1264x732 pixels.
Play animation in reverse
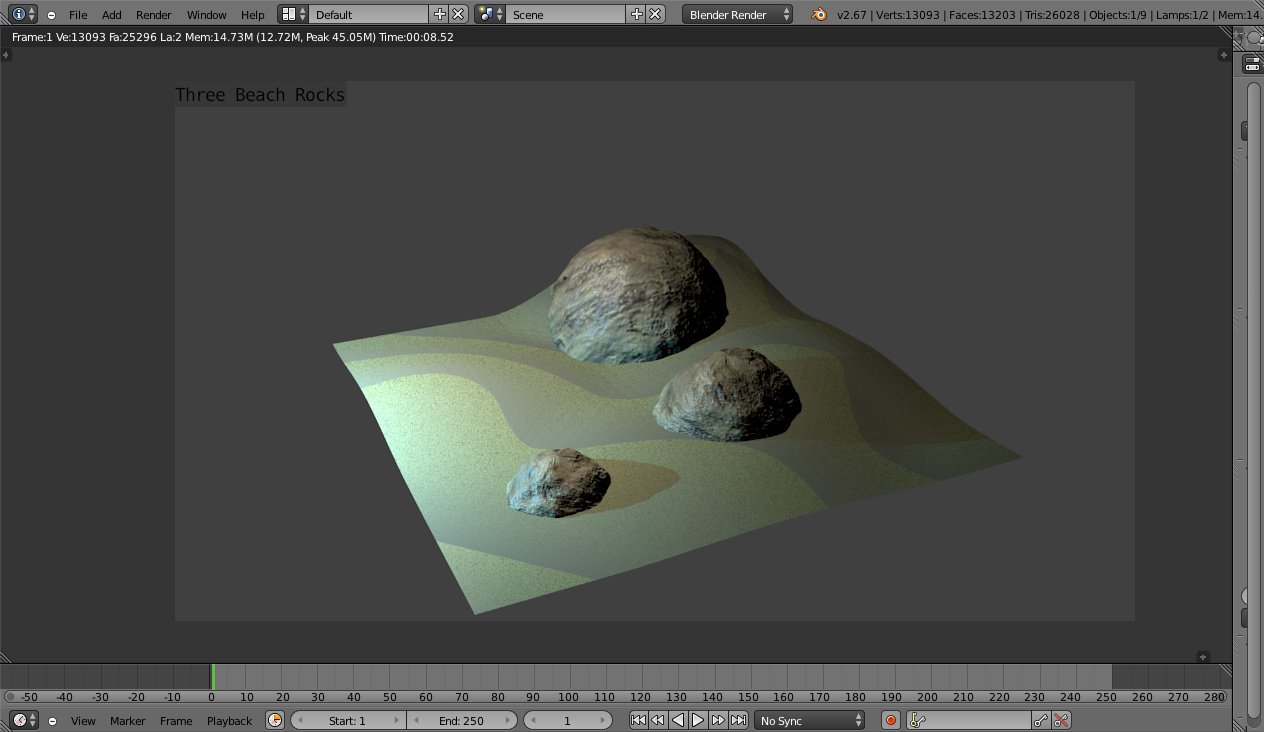[678, 720]
